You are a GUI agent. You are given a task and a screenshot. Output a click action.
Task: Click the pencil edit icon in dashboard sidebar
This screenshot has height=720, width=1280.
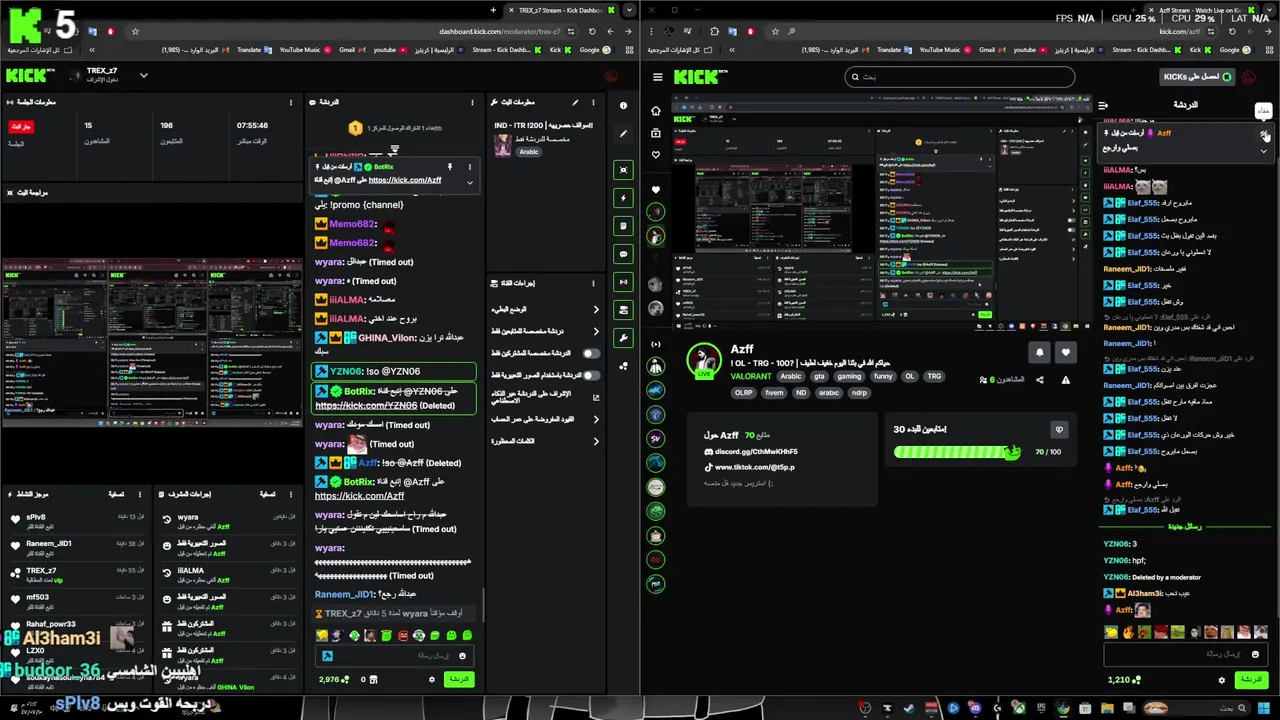623,133
